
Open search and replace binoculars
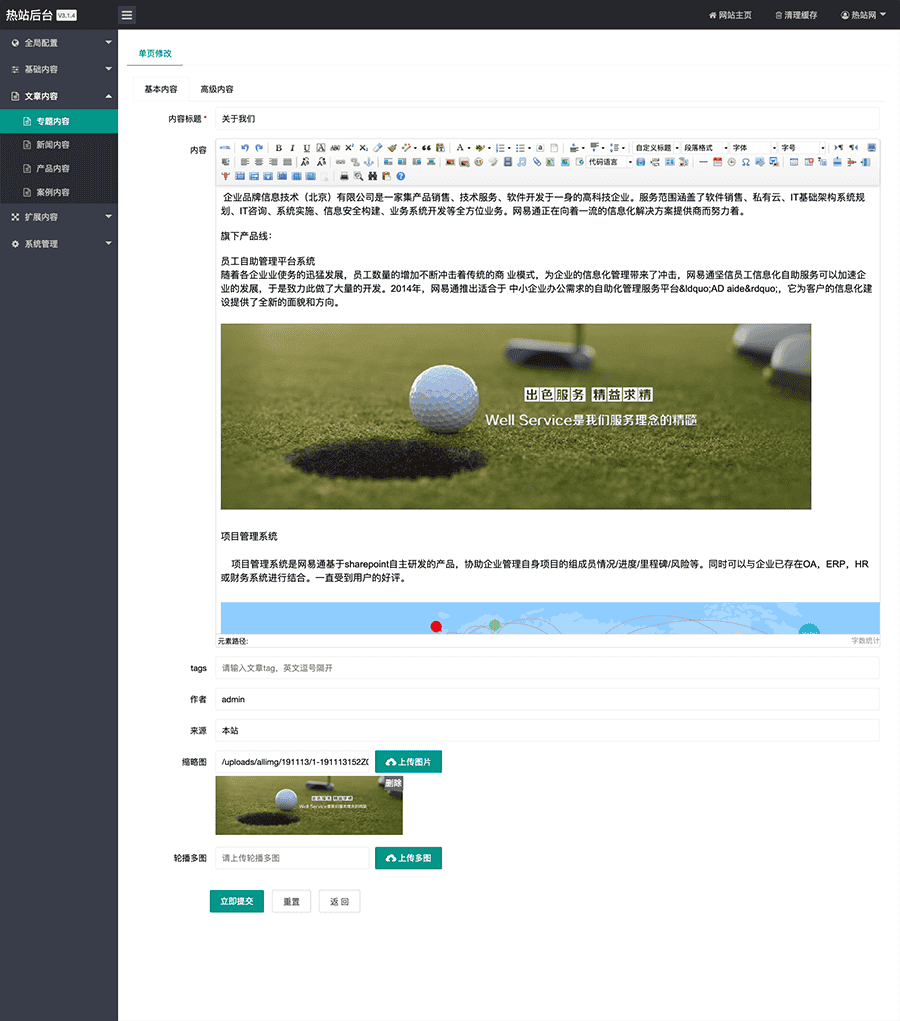pos(373,176)
